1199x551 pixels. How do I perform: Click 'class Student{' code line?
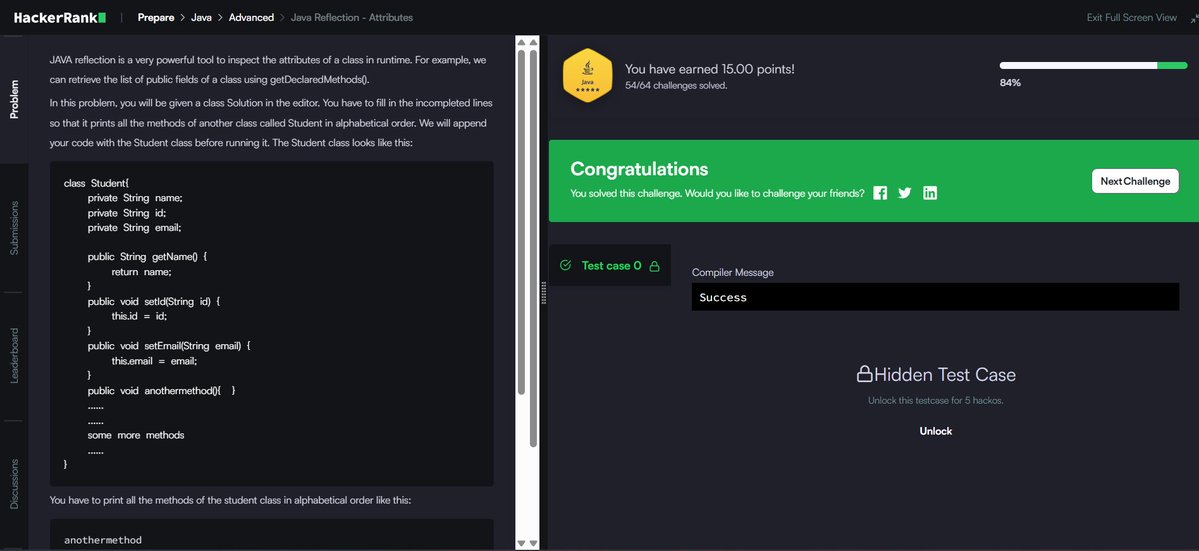pos(97,183)
